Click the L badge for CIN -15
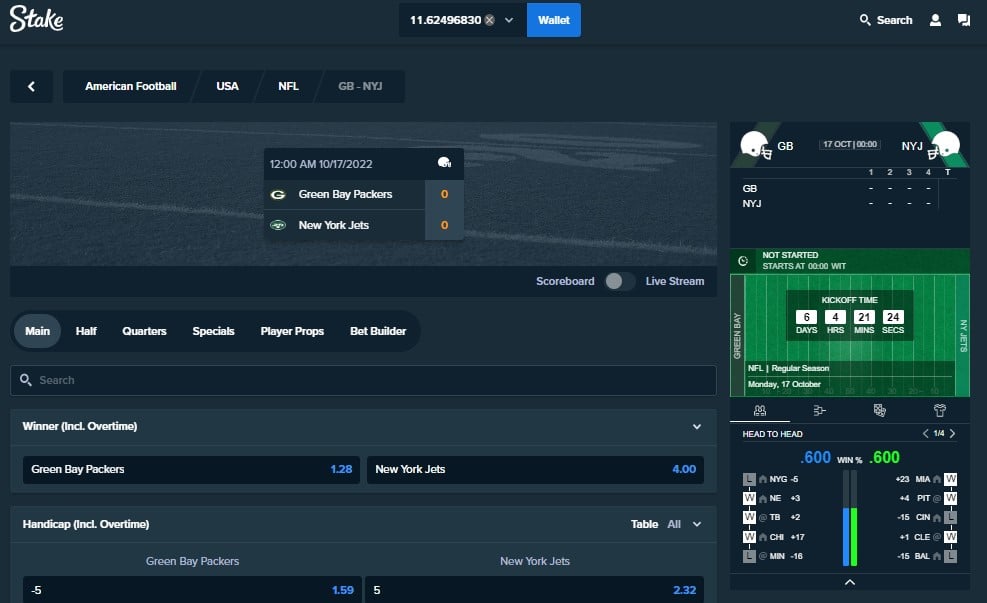Screen dimensions: 987x603 (950, 517)
